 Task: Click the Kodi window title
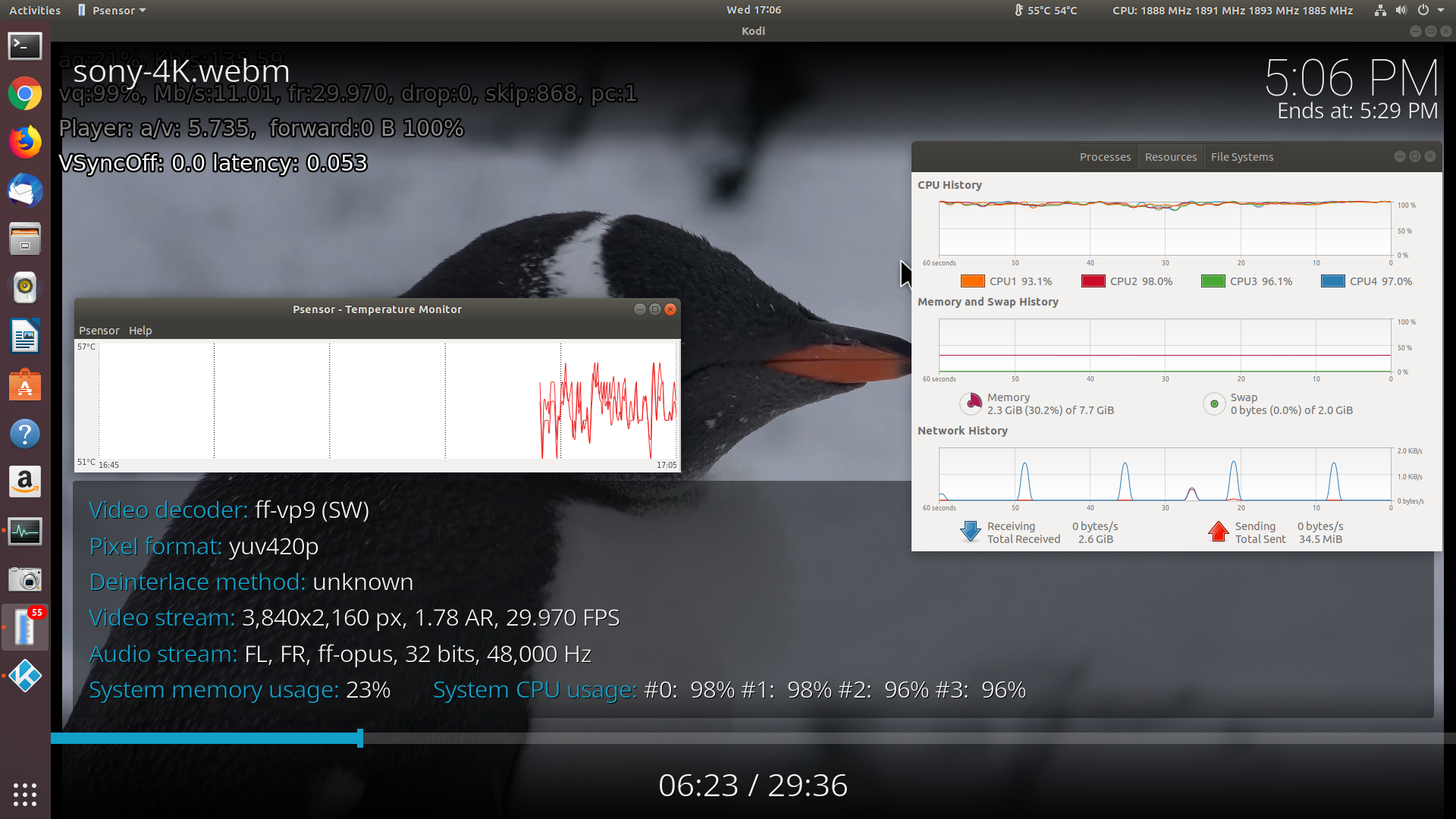[x=753, y=31]
